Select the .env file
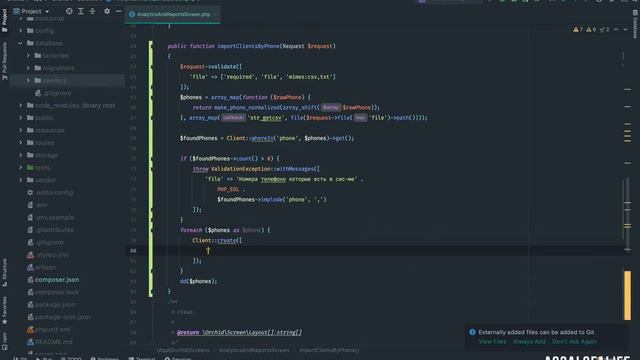 (x=37, y=205)
